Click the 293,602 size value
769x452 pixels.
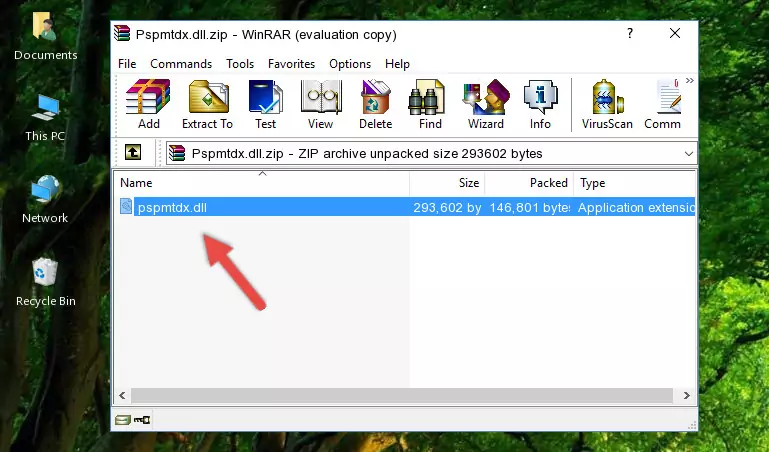(x=447, y=207)
